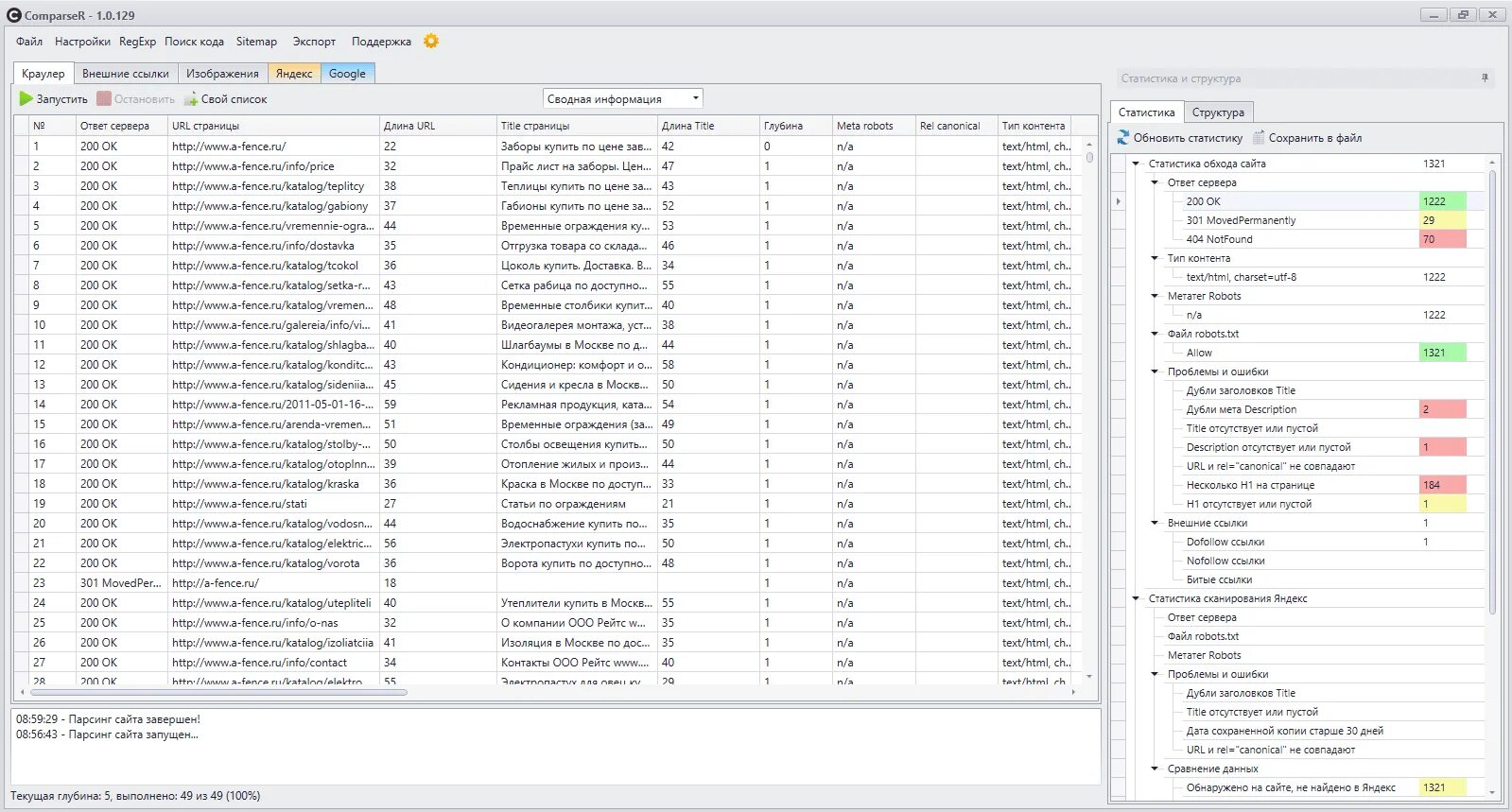Click the yellow 29 value for 301
The height and width of the screenshot is (812, 1512).
point(1442,220)
